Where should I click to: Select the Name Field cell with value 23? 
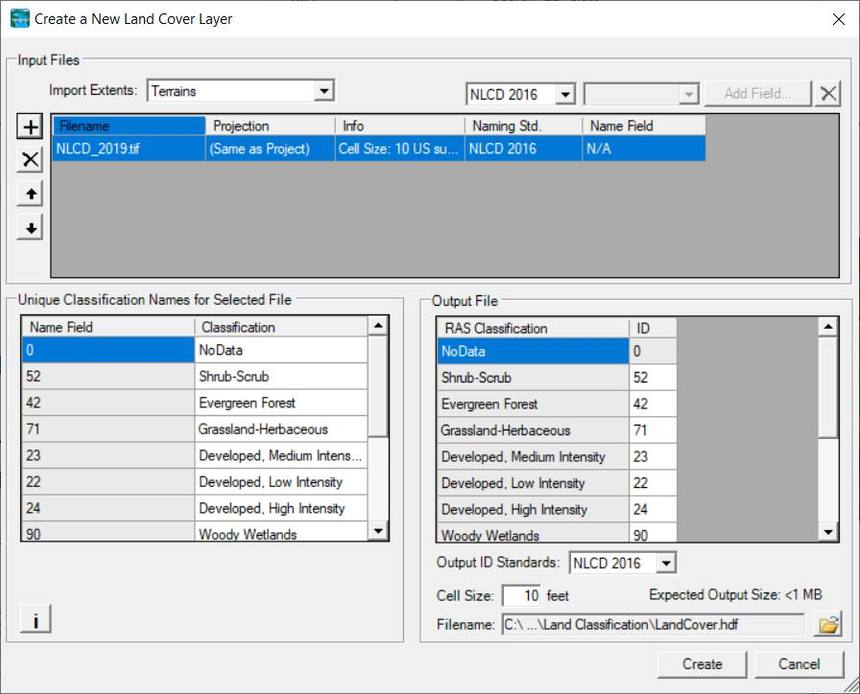click(108, 455)
